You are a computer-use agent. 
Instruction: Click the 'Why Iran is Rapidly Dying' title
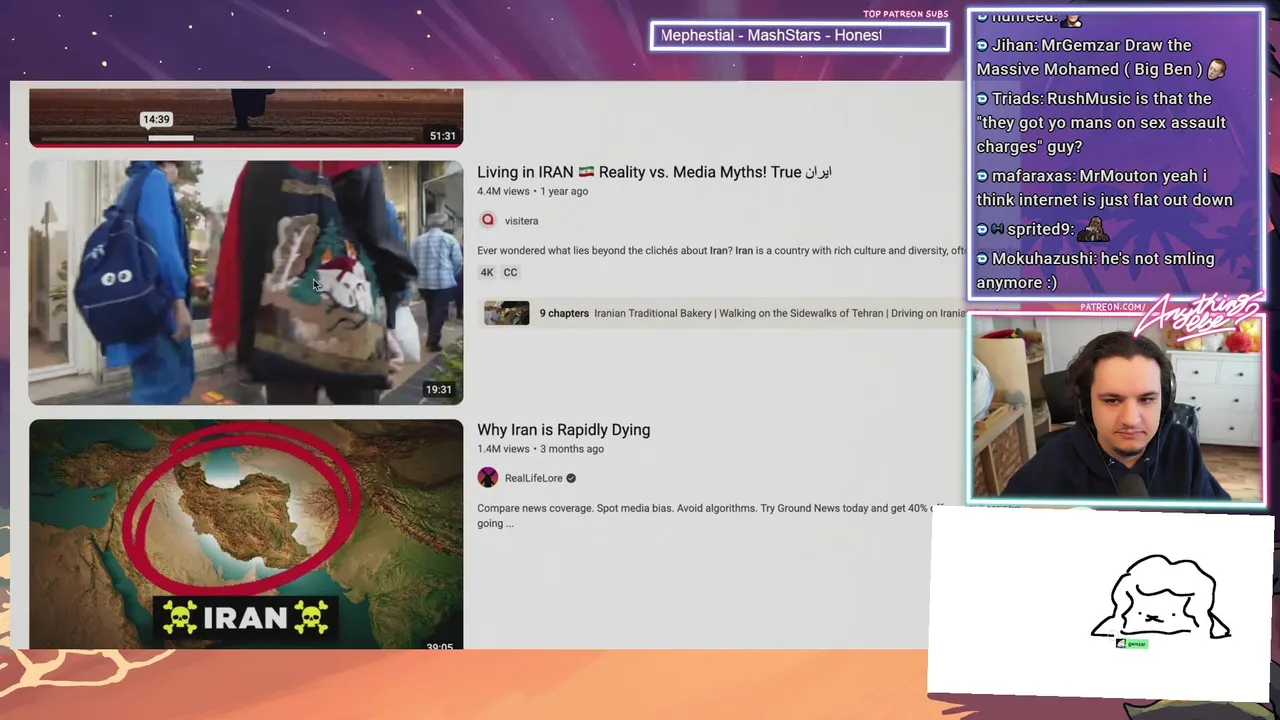[563, 430]
